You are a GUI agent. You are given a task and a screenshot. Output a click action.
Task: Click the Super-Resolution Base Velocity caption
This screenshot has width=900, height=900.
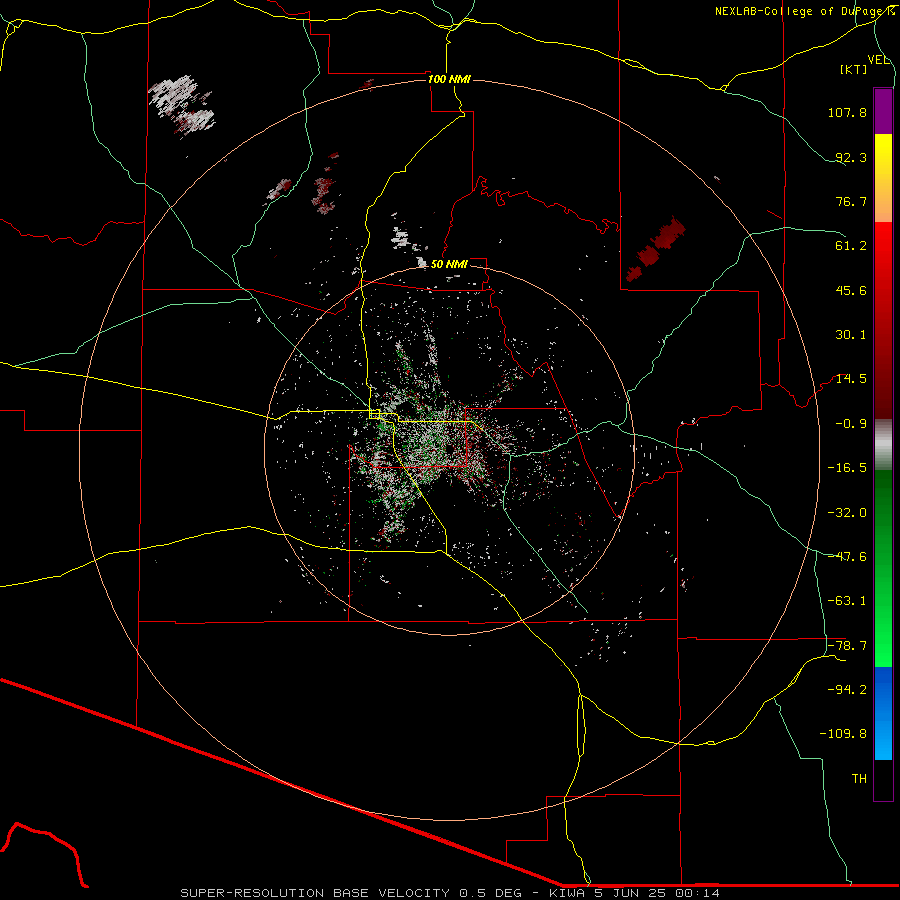pyautogui.click(x=450, y=893)
